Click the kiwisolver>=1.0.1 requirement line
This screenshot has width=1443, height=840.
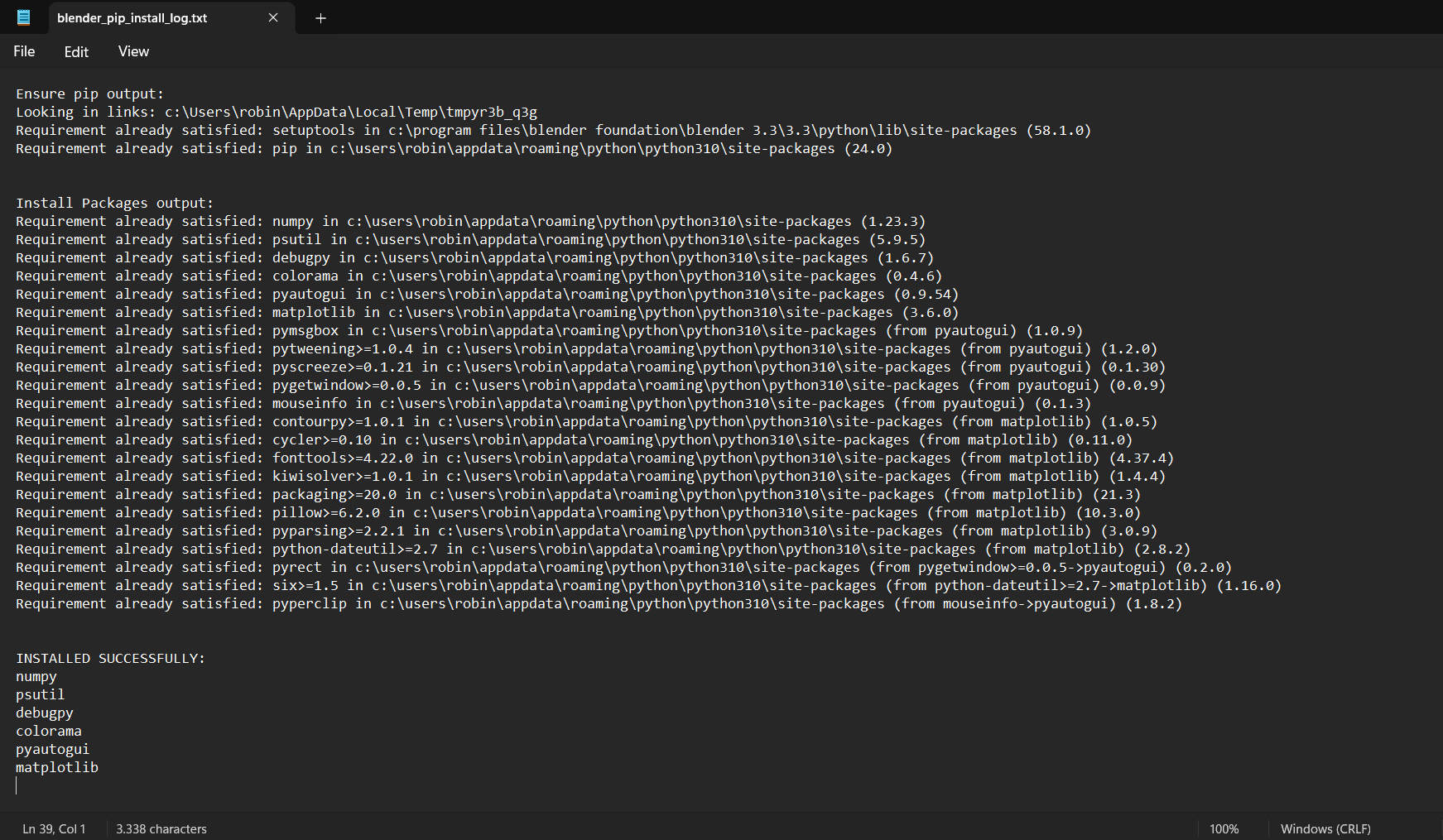click(590, 476)
